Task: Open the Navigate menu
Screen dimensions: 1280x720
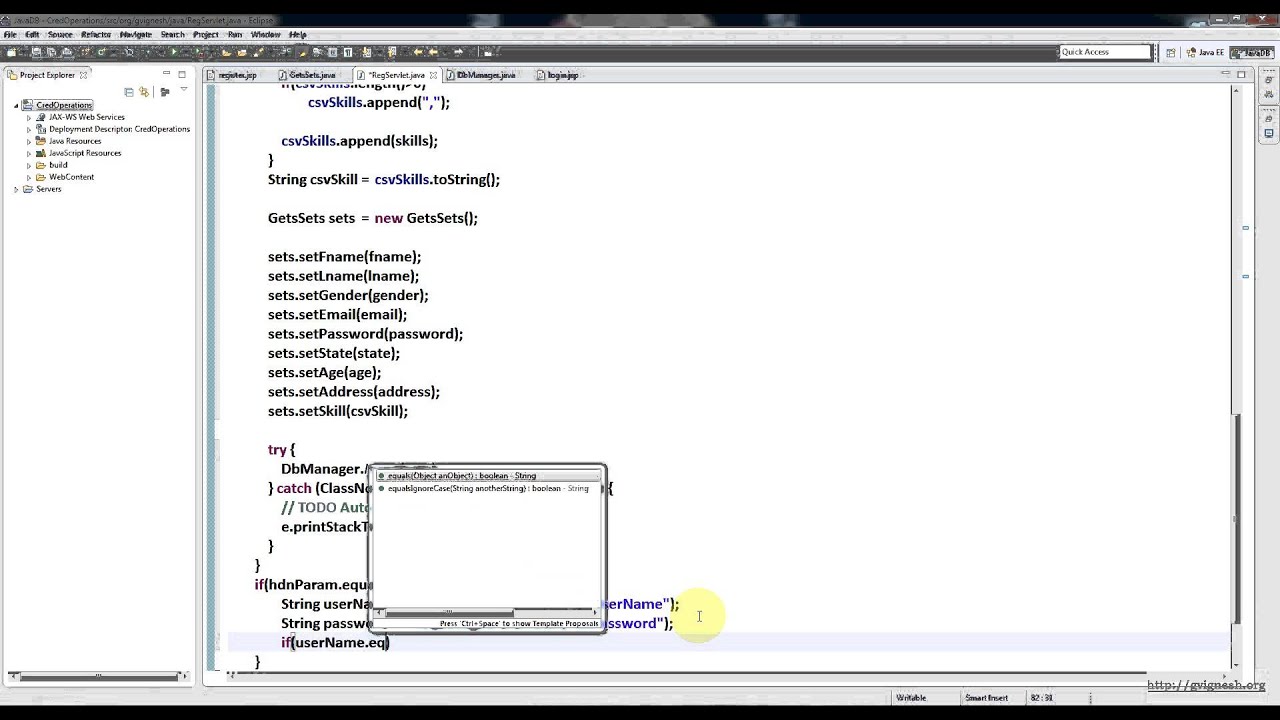Action: [136, 34]
